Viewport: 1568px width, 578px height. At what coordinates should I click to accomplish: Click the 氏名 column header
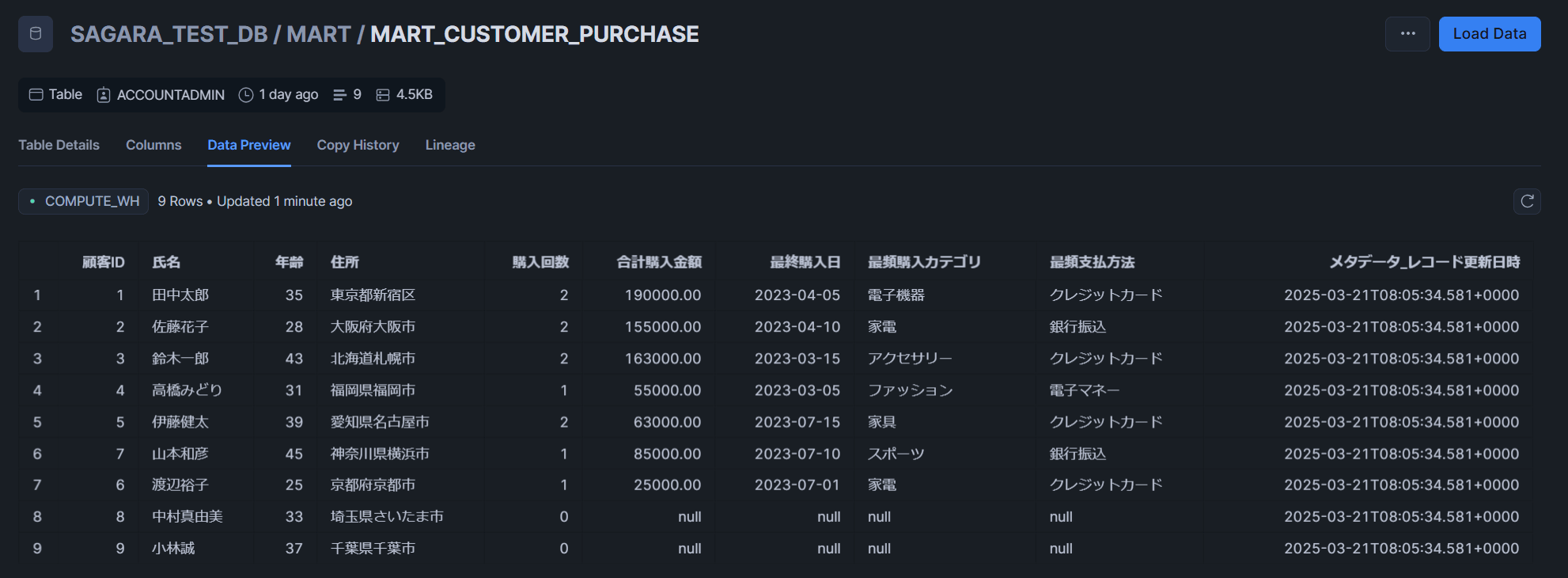(166, 262)
